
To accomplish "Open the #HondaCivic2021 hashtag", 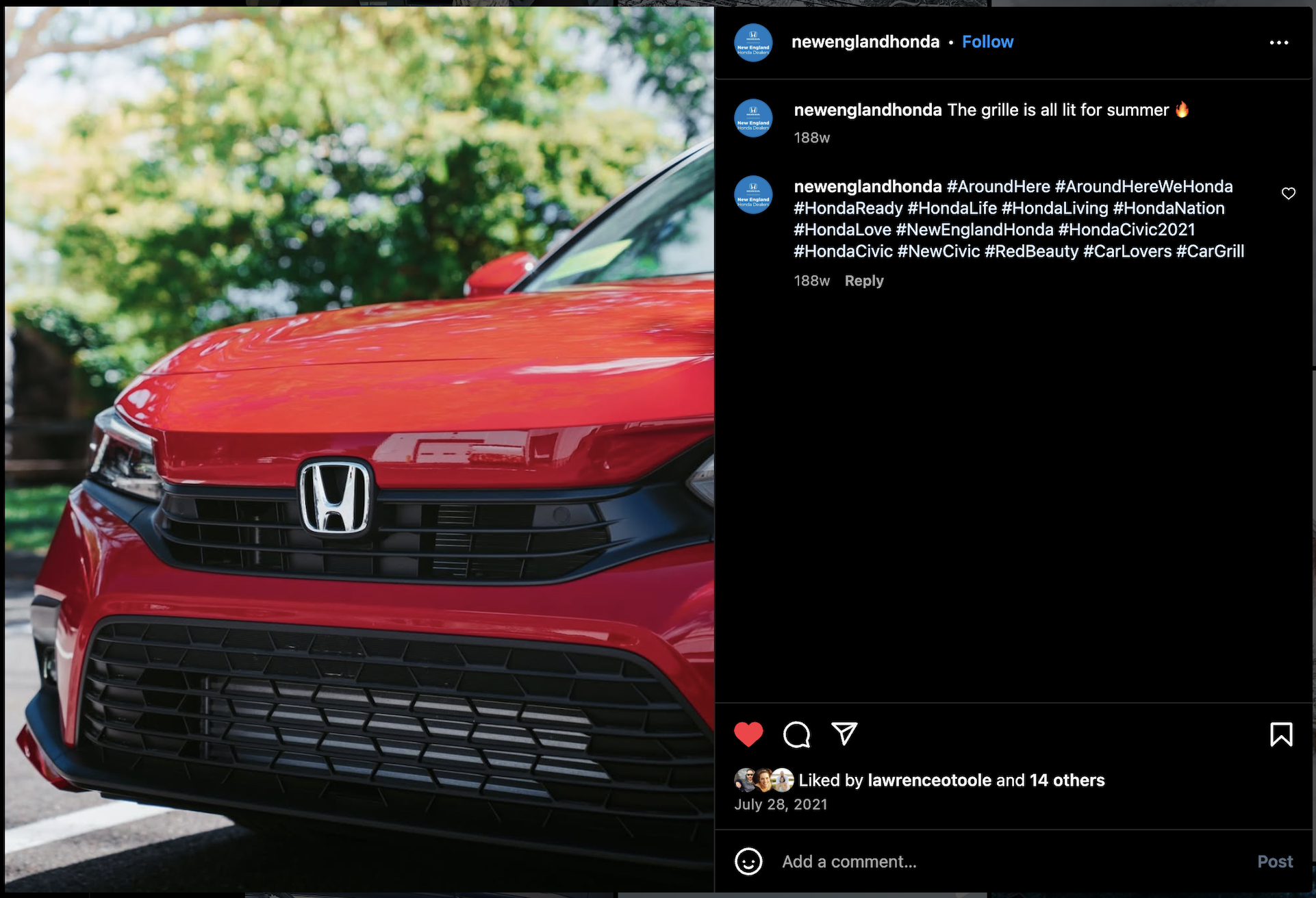I will 1126,229.
